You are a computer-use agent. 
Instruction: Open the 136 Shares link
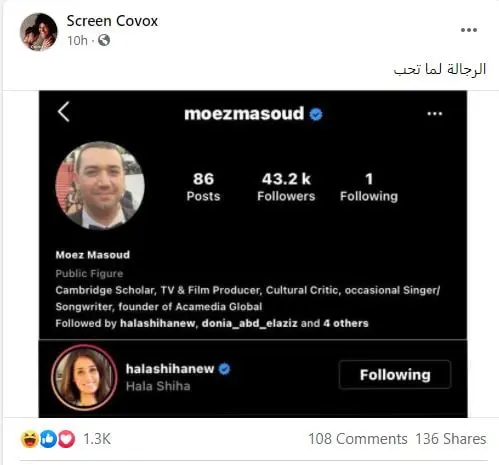pyautogui.click(x=451, y=439)
